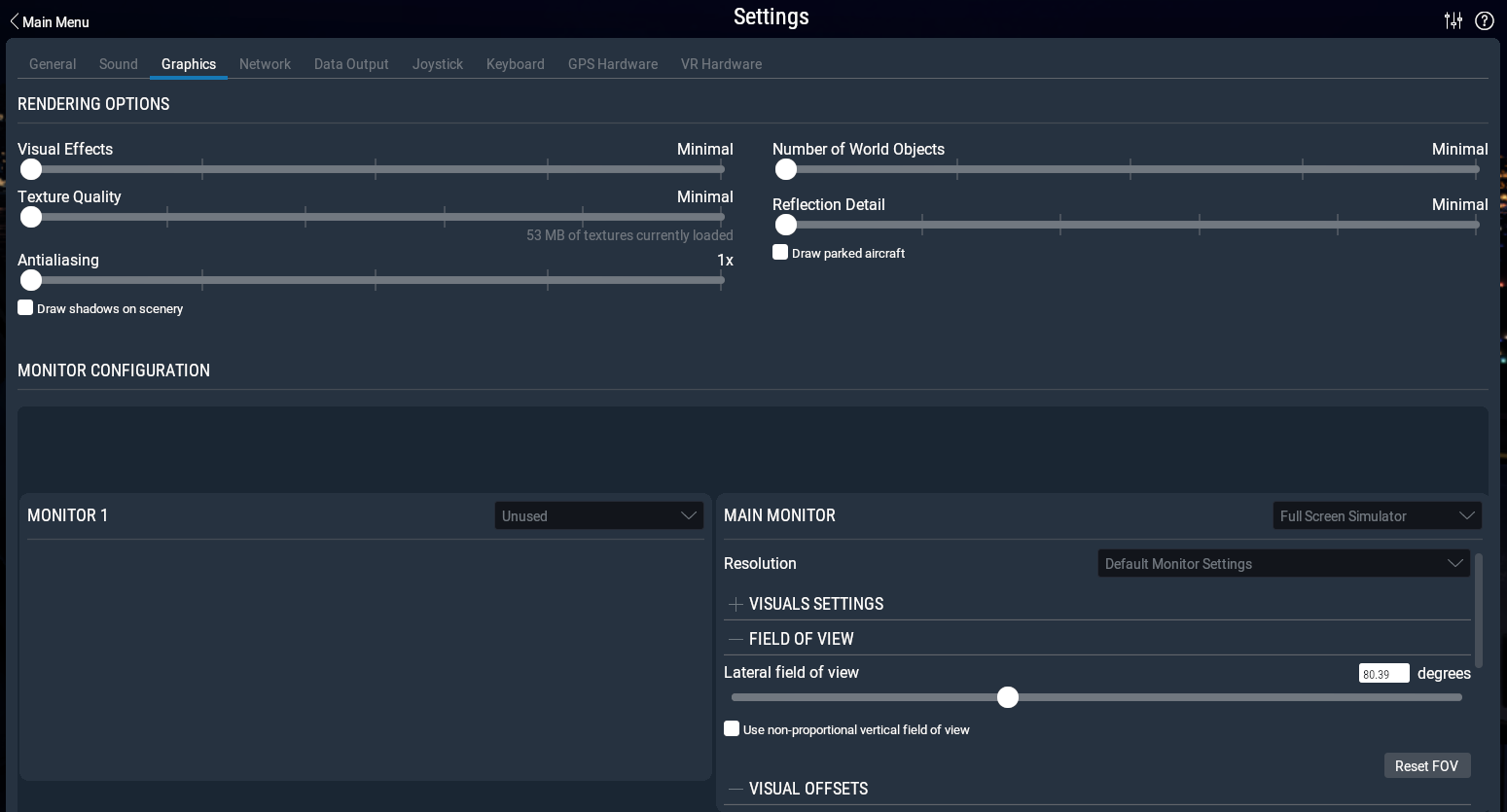Click the Texture Quality slider handle

[31, 217]
